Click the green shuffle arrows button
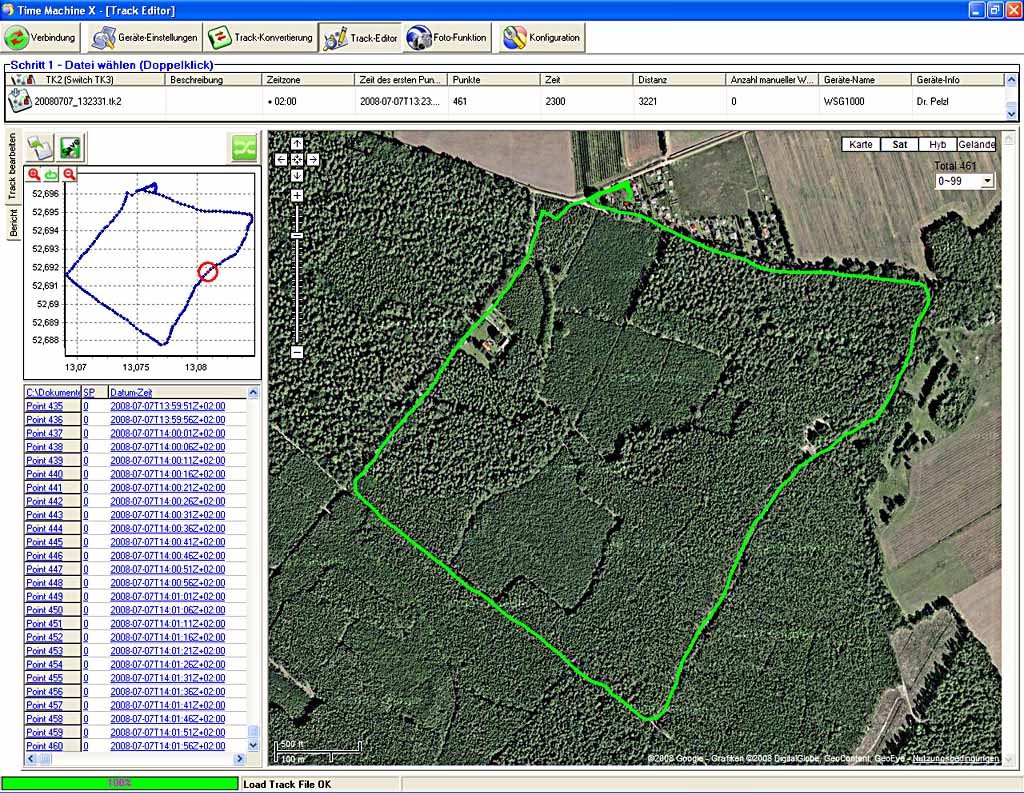 click(243, 148)
